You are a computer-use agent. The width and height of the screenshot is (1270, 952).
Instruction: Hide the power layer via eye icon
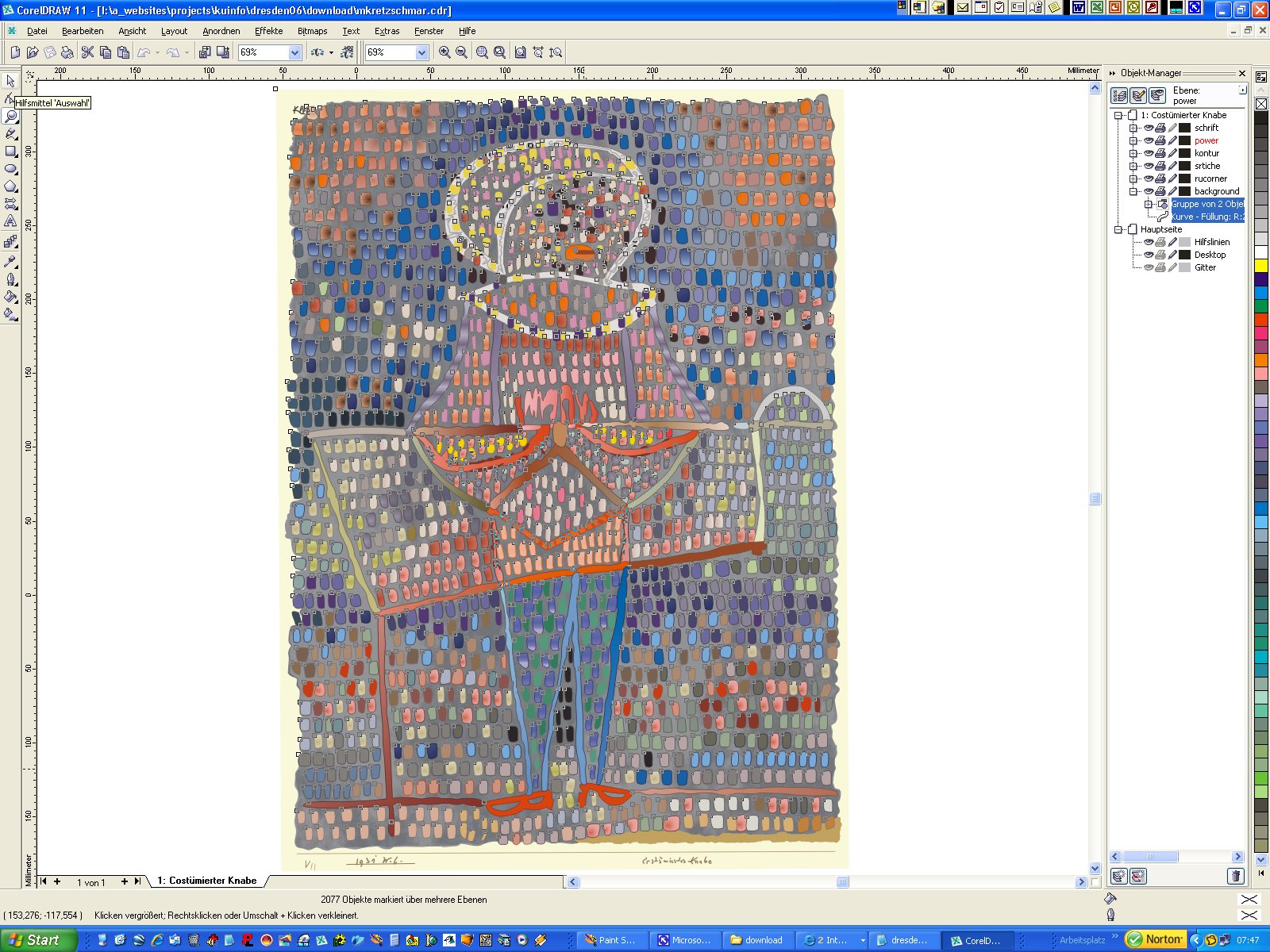pyautogui.click(x=1148, y=140)
